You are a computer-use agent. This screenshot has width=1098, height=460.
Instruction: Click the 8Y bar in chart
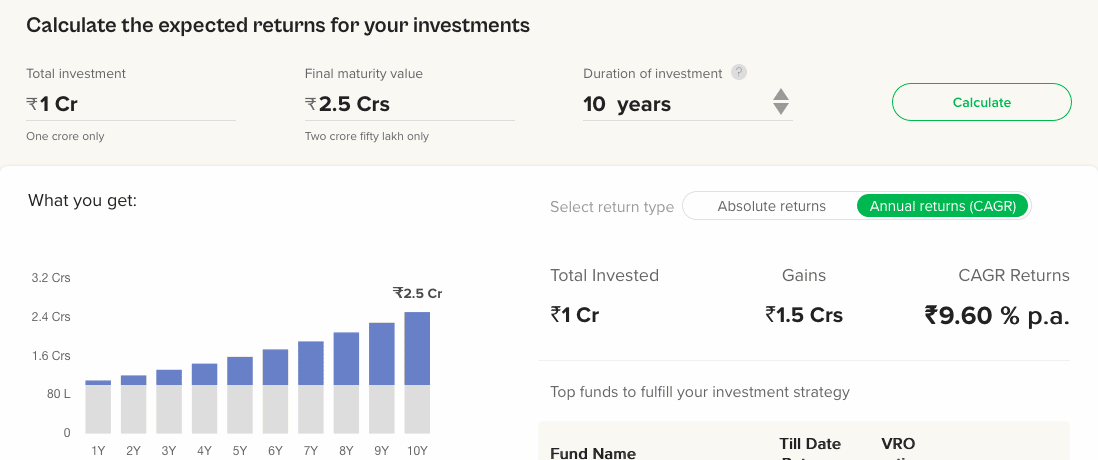point(346,382)
